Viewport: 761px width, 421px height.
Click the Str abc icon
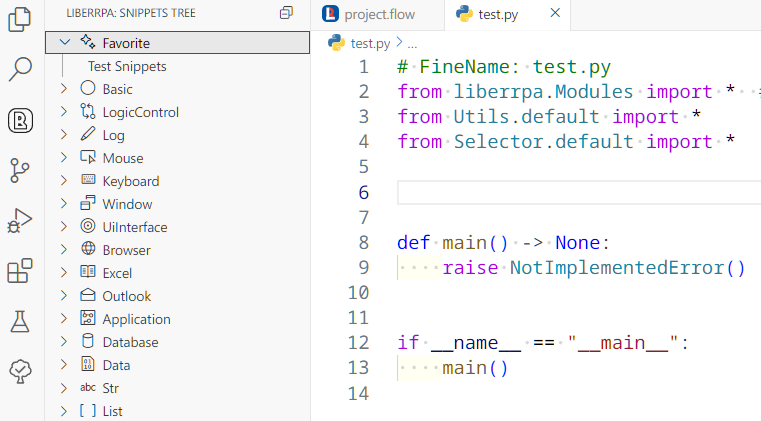tap(88, 387)
